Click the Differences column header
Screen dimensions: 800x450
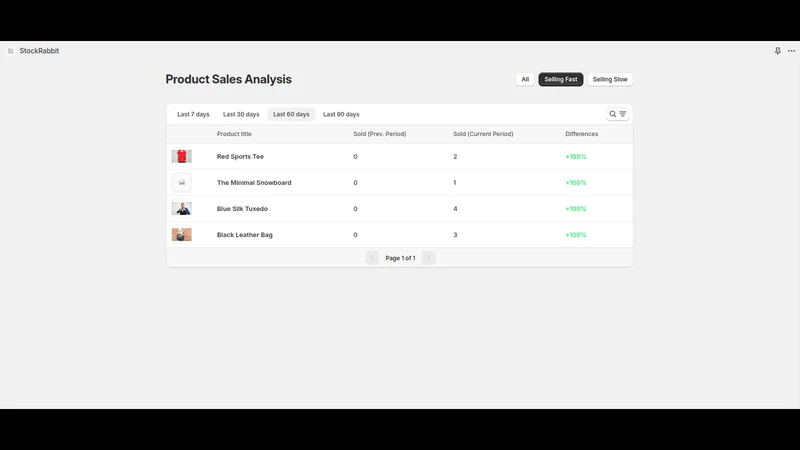(x=582, y=134)
